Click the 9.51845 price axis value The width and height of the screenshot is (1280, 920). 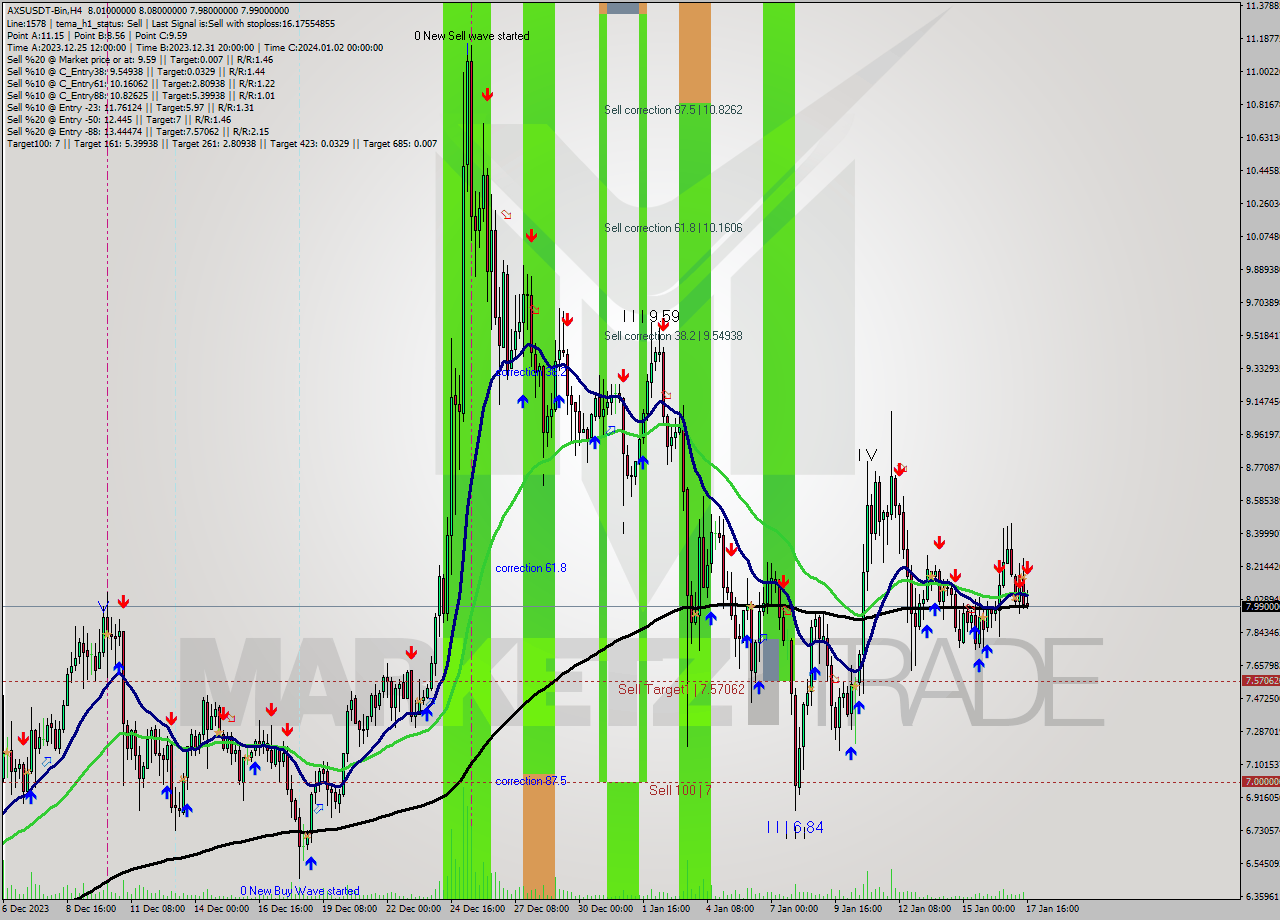pos(1262,335)
